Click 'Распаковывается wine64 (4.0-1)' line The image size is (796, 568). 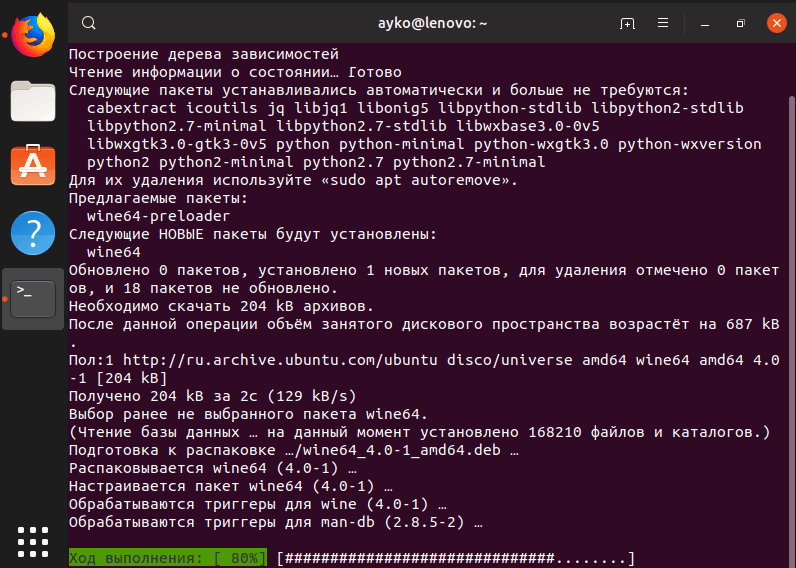coord(213,468)
